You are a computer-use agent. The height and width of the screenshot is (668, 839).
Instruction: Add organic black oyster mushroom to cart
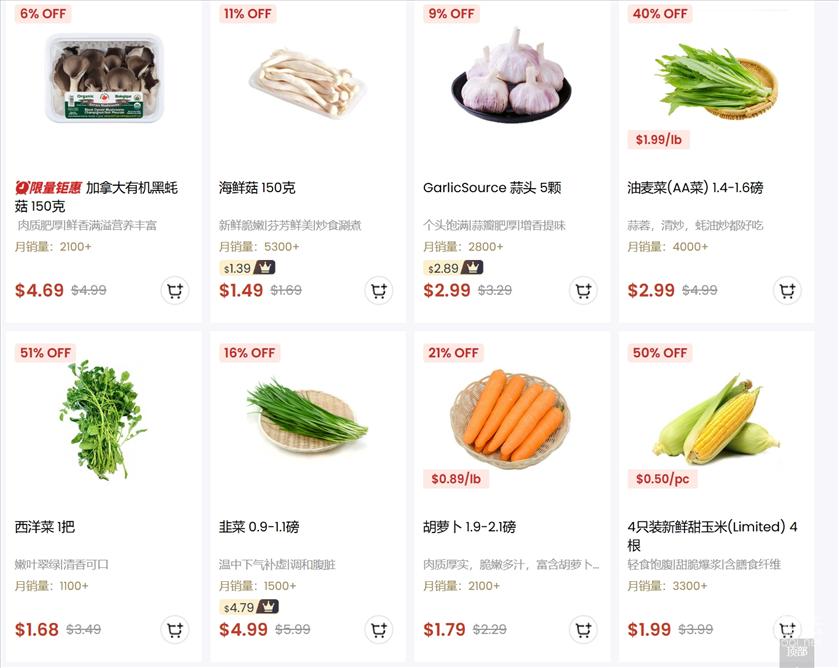click(175, 291)
